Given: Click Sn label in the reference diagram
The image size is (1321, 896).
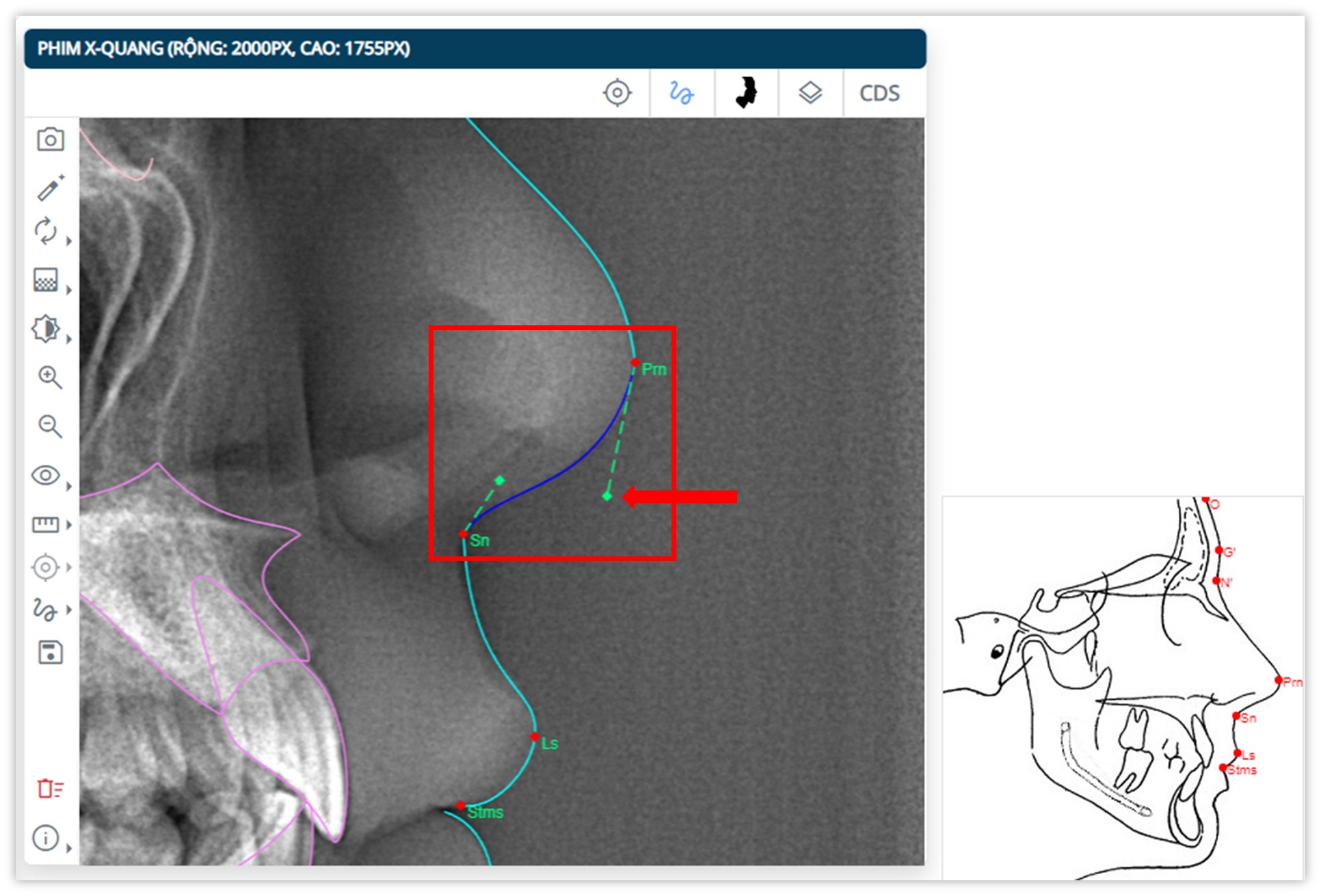Looking at the screenshot, I should click(x=1248, y=718).
